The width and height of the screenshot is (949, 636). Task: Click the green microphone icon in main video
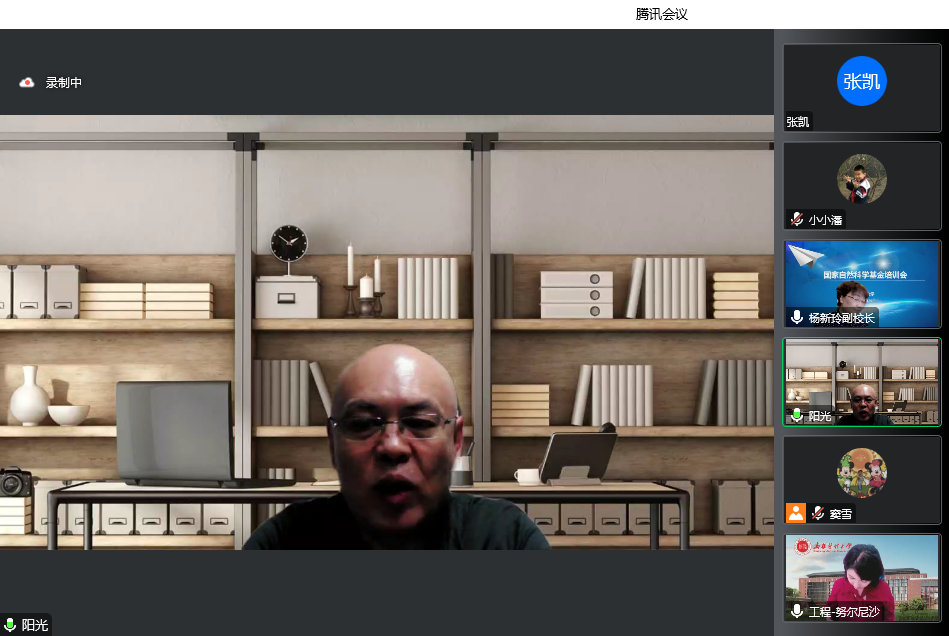(x=11, y=625)
